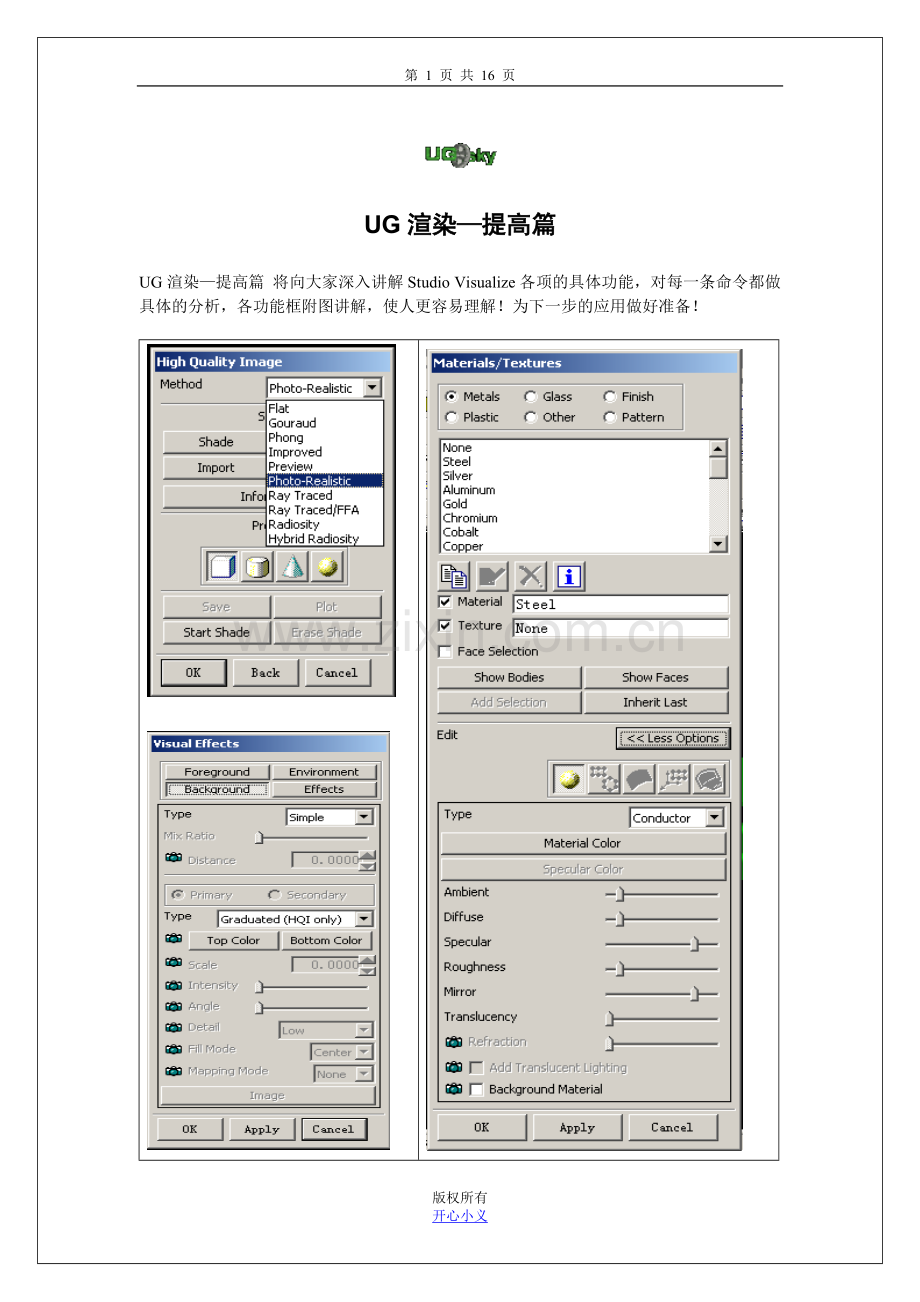Click the yellow sphere material edit icon
The width and height of the screenshot is (920, 1302).
[570, 779]
